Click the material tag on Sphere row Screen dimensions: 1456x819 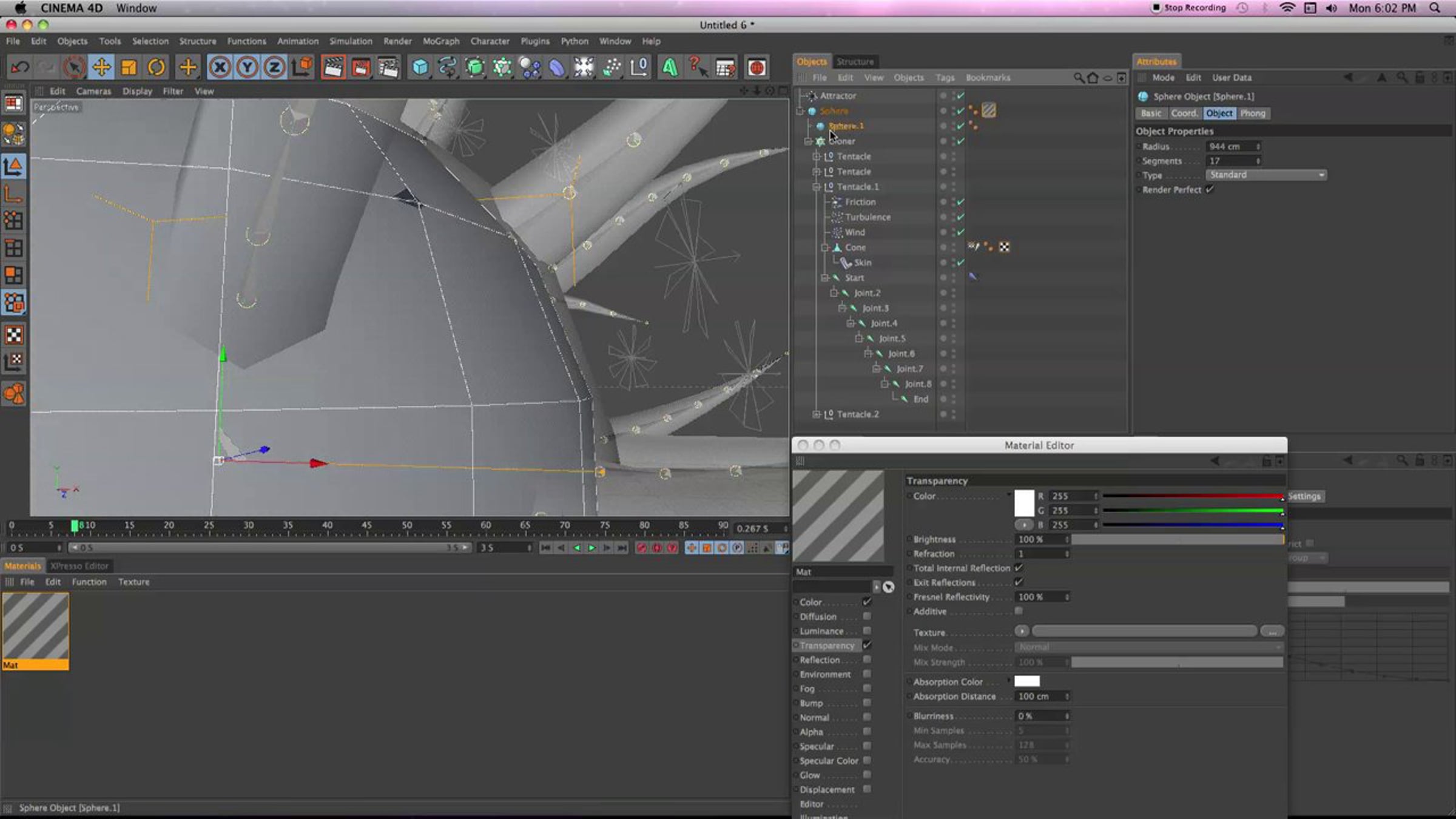(x=989, y=110)
